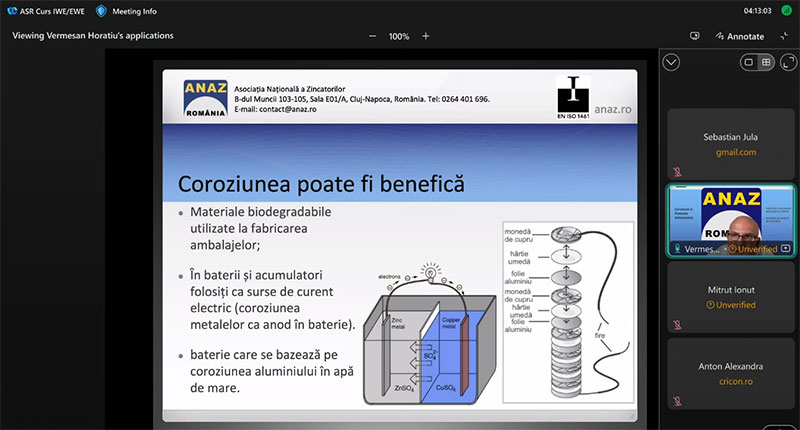Click the light bulb in battery diagram

pos(431,272)
